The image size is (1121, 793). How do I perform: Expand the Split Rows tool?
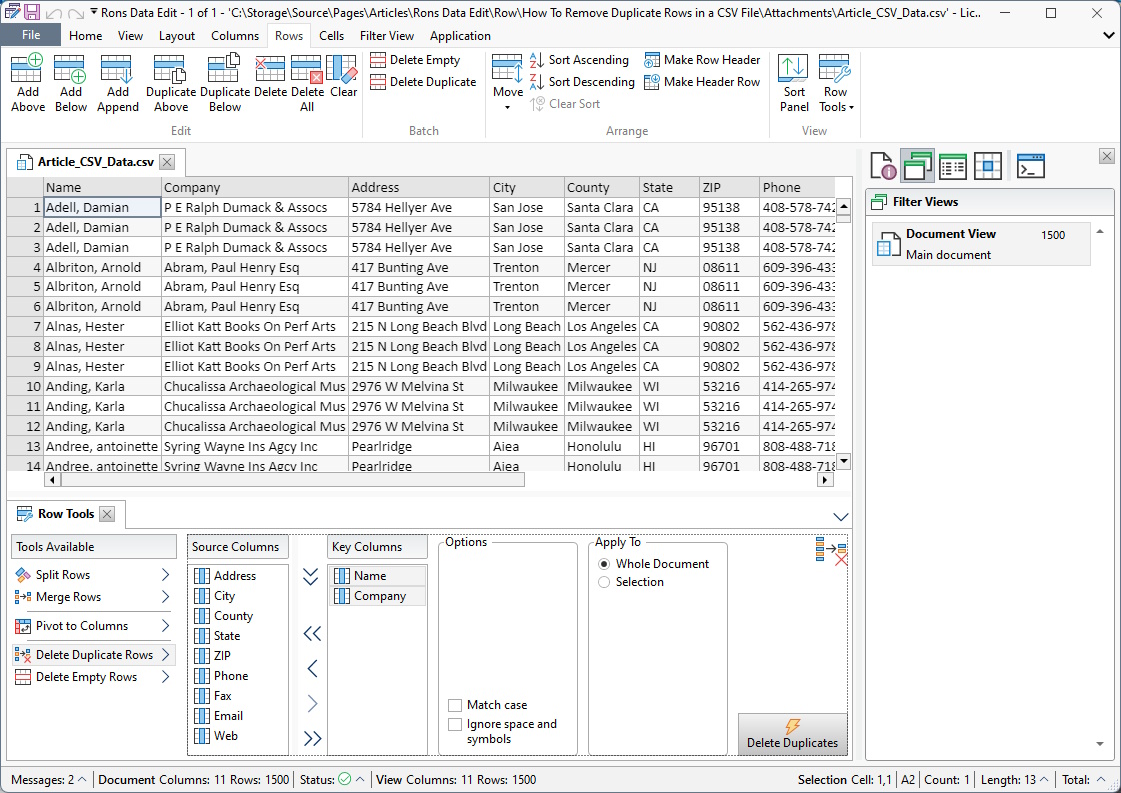click(x=165, y=575)
